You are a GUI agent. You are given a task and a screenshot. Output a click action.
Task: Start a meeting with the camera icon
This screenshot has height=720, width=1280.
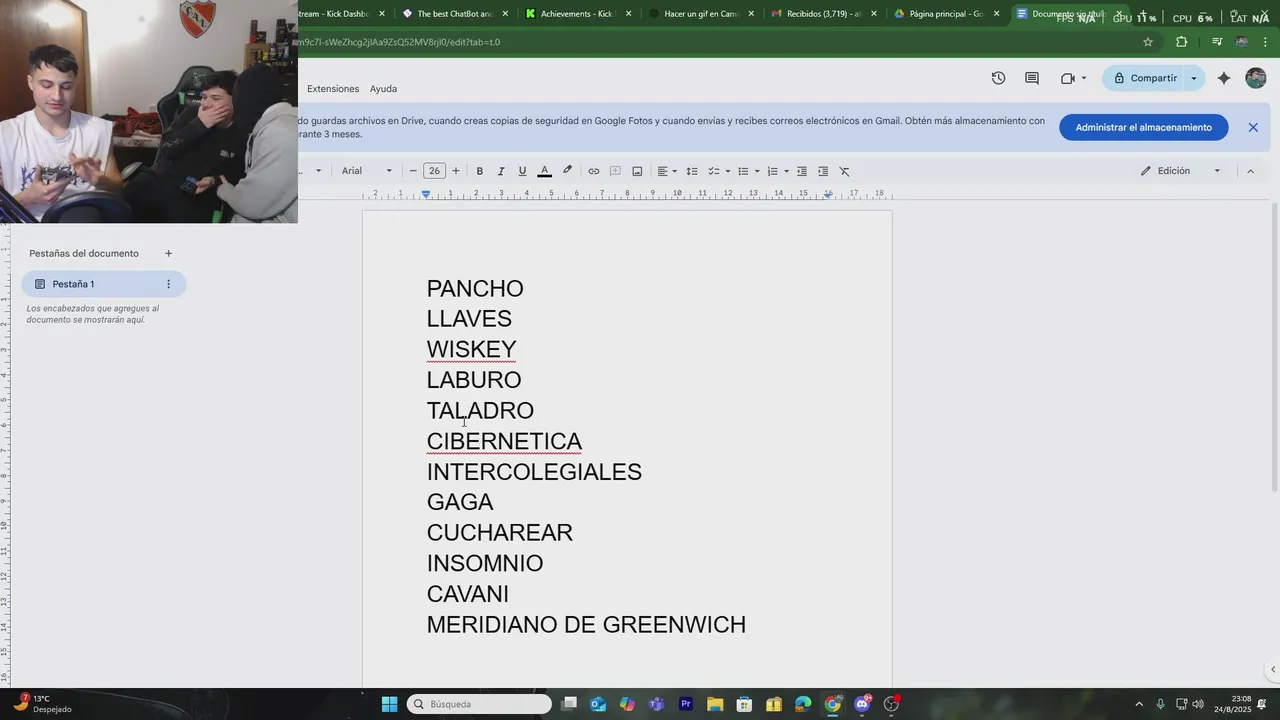(1067, 78)
